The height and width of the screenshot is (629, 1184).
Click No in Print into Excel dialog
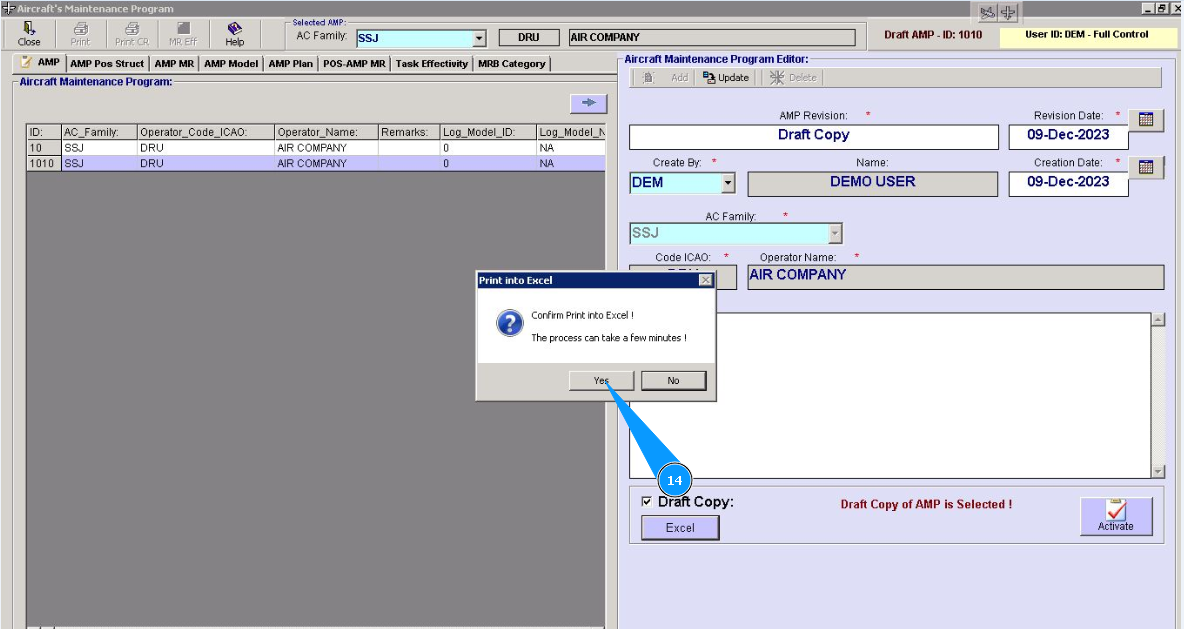tap(674, 381)
